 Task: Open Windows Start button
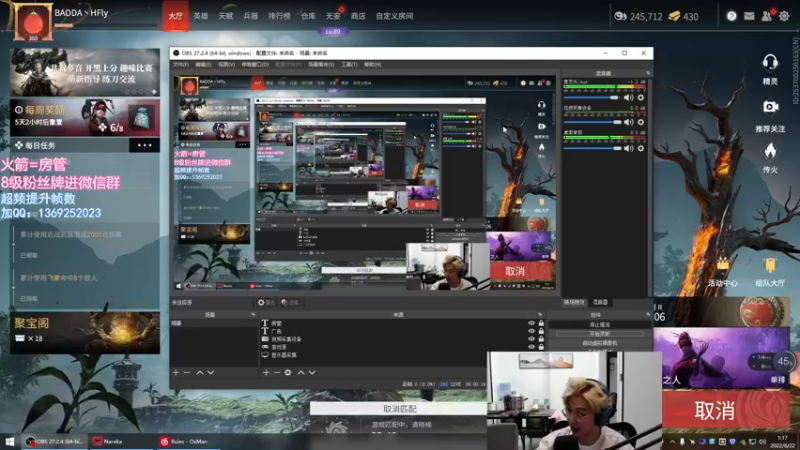[10, 441]
